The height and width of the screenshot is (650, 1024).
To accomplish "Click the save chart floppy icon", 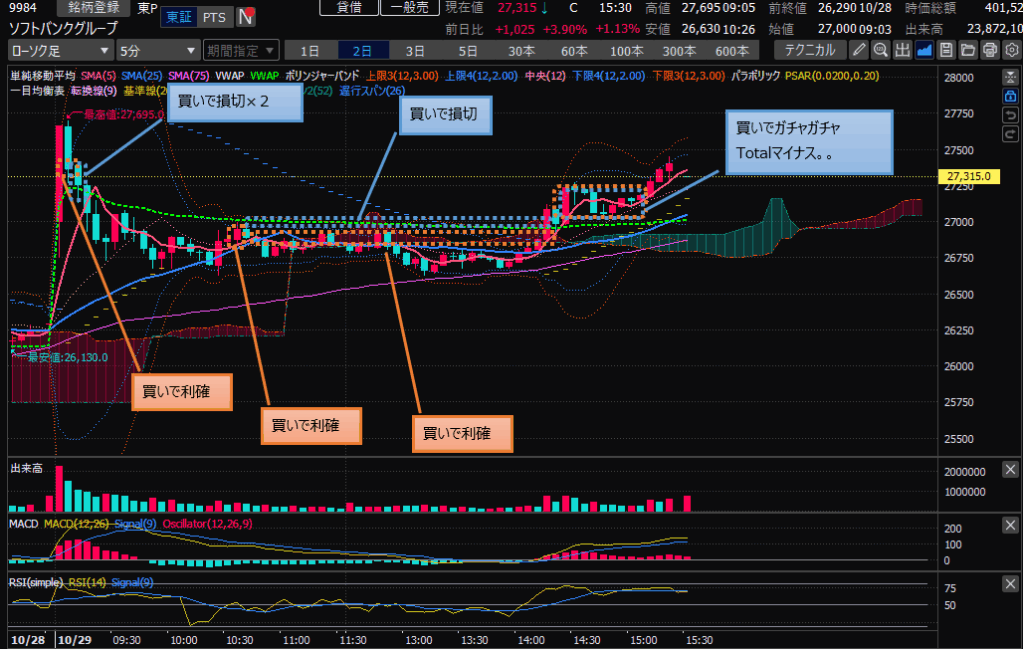I will point(946,49).
